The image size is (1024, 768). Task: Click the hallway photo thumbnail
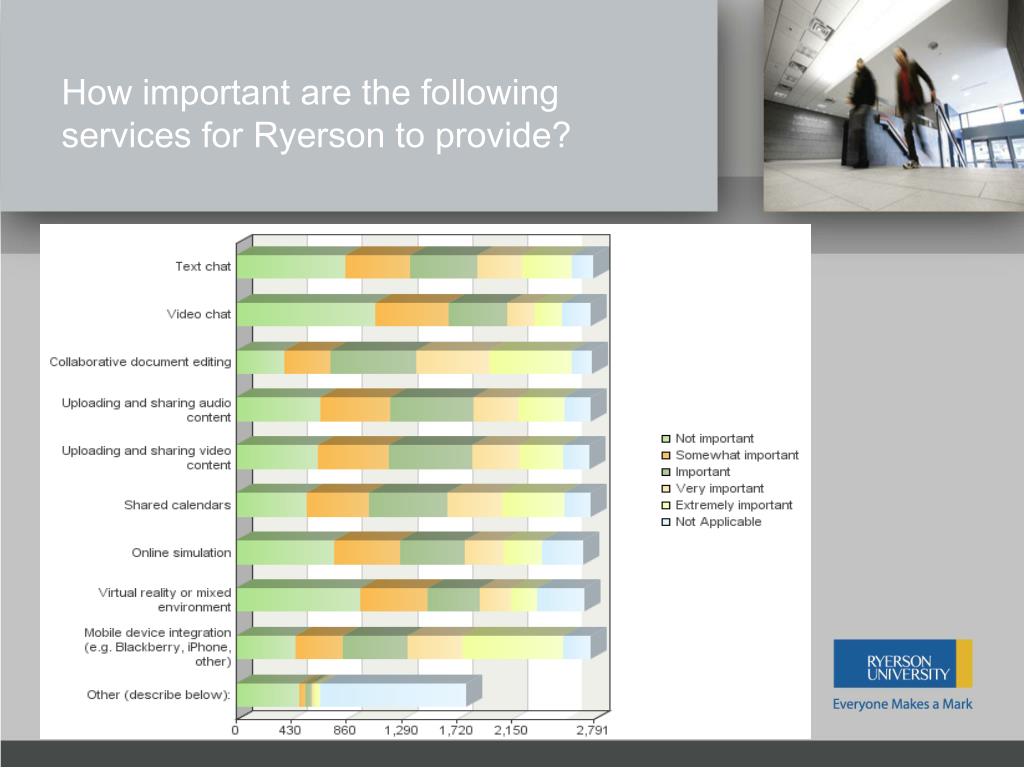894,106
